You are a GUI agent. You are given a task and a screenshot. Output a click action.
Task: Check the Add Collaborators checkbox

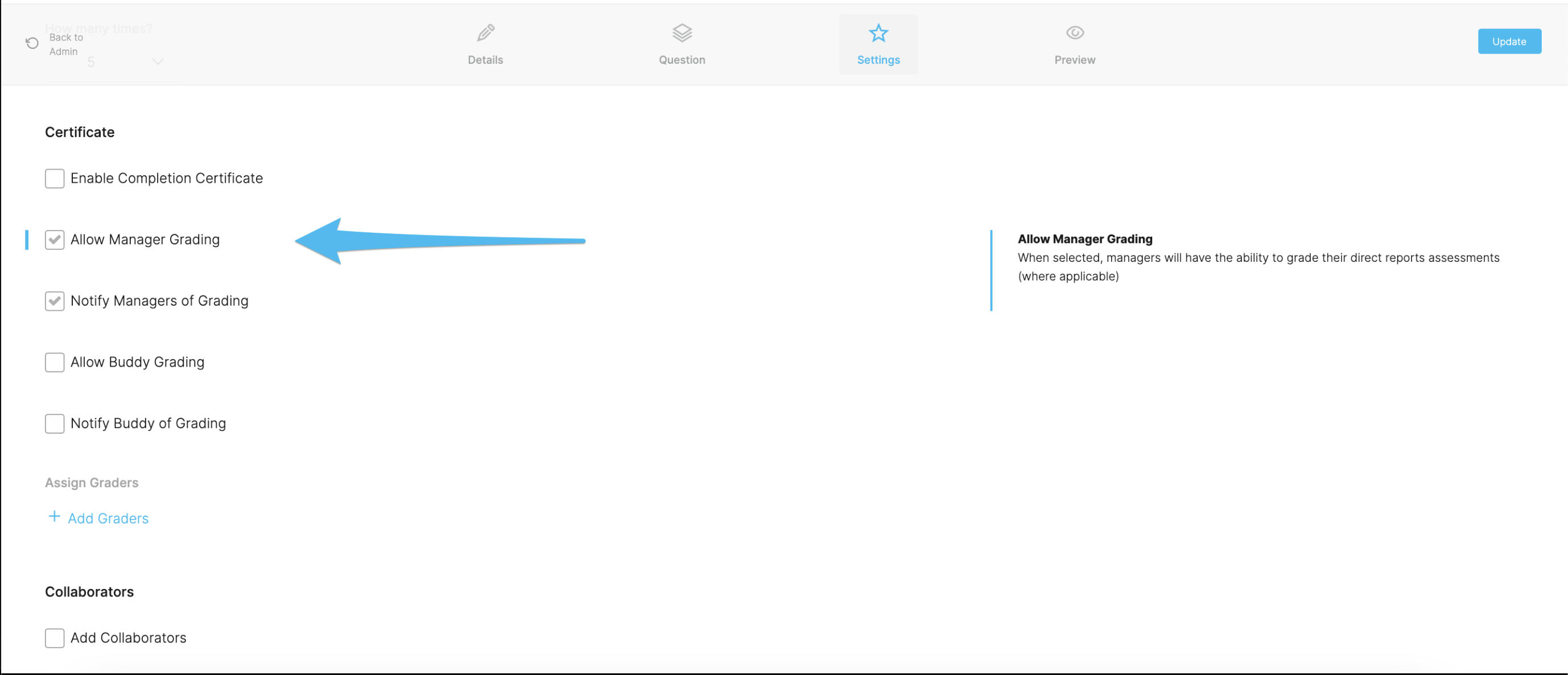click(x=54, y=638)
